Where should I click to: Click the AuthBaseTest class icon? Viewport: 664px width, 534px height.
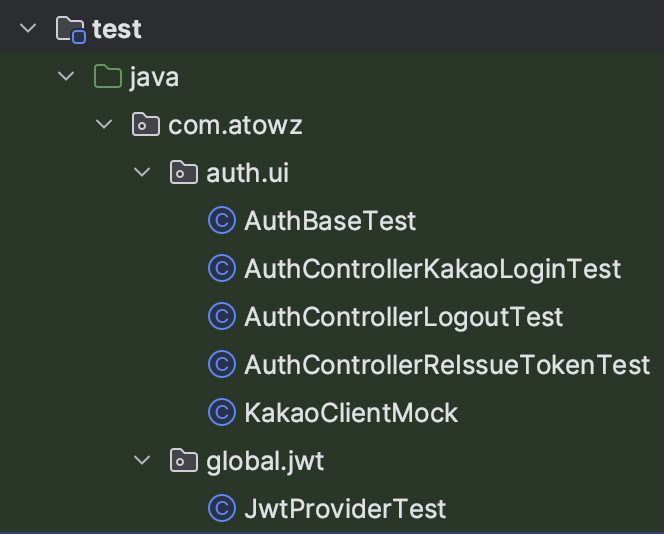(222, 220)
